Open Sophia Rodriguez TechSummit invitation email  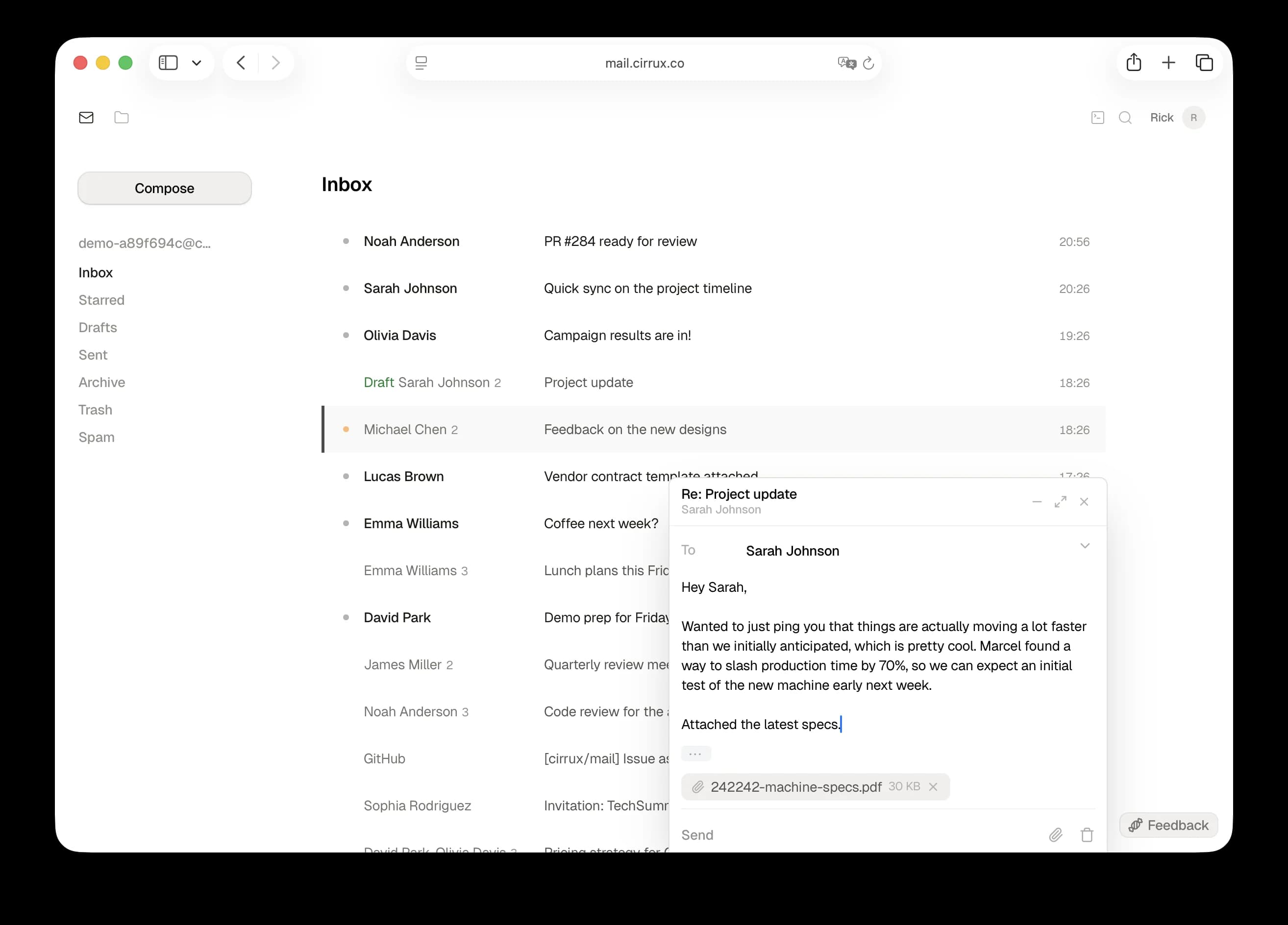pos(495,806)
